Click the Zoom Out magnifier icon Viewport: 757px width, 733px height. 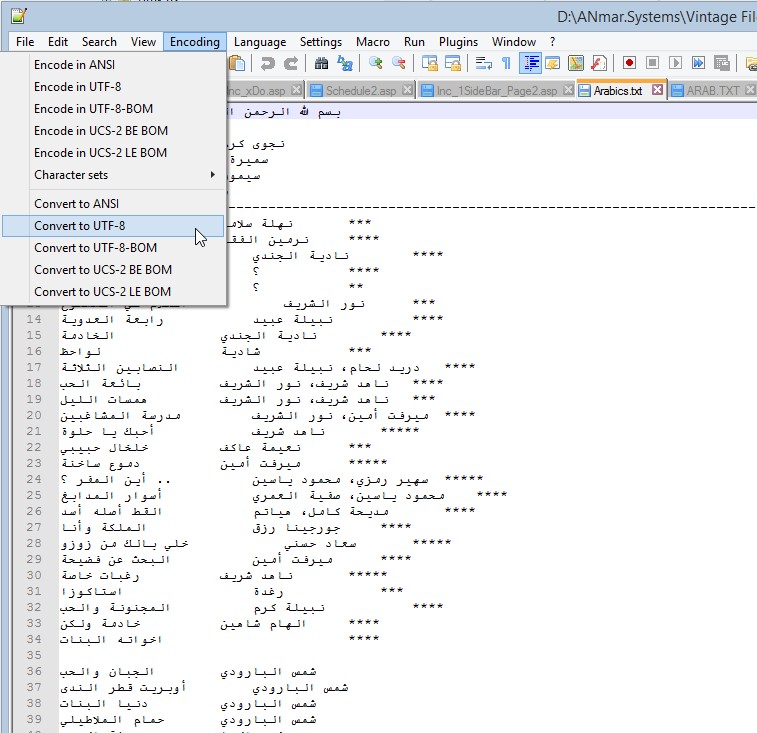(x=399, y=63)
